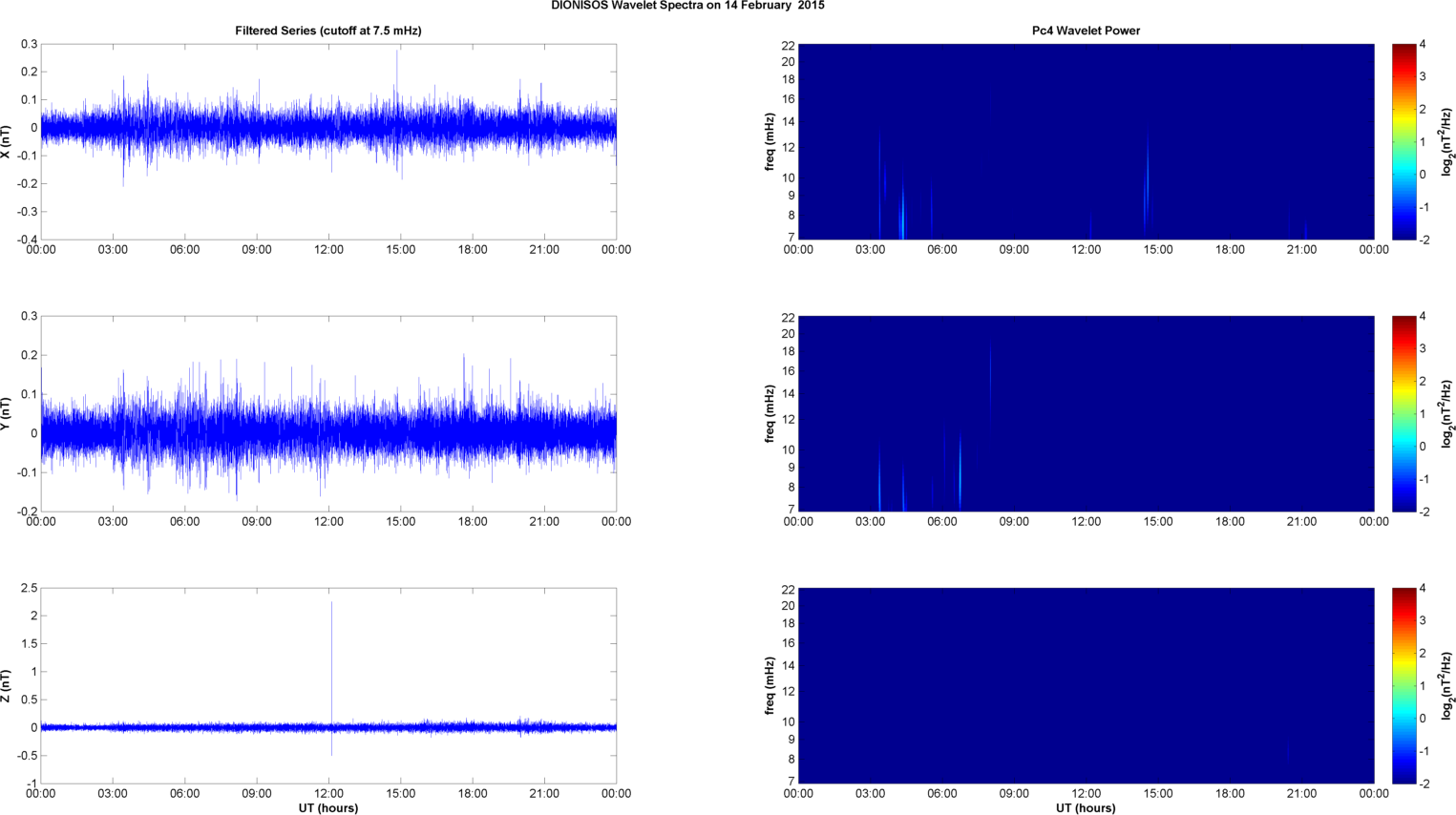Click the middle wavelet plot colorbar

coord(1403,413)
